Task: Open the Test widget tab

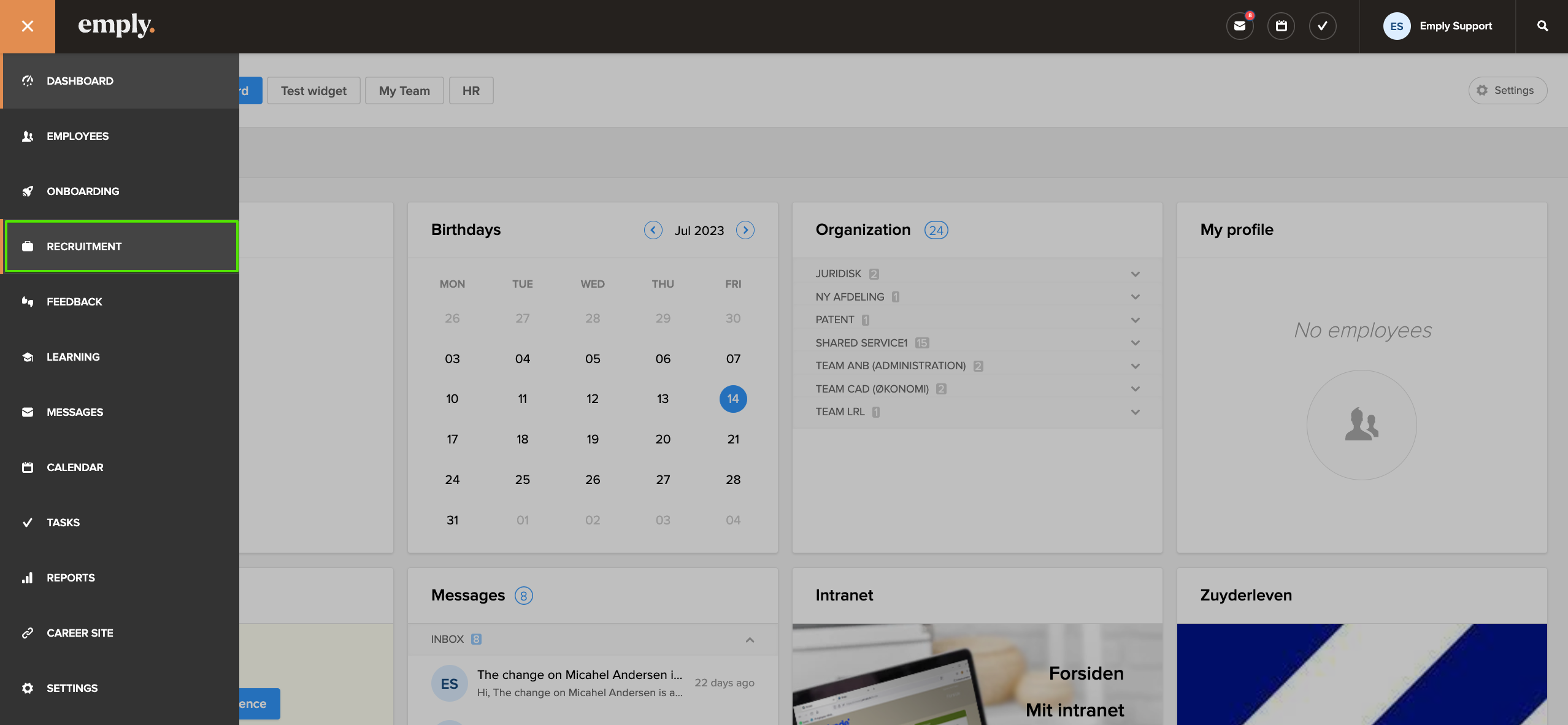Action: (313, 91)
